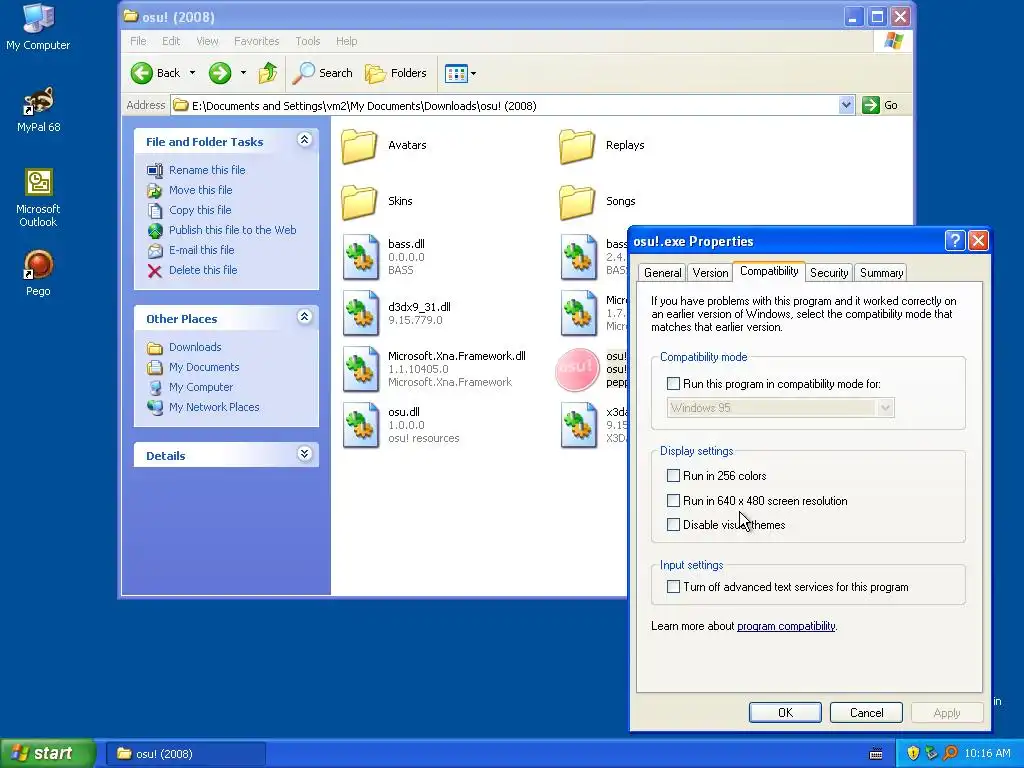Screen dimensions: 1024x768
Task: Open the File menu
Action: [138, 41]
